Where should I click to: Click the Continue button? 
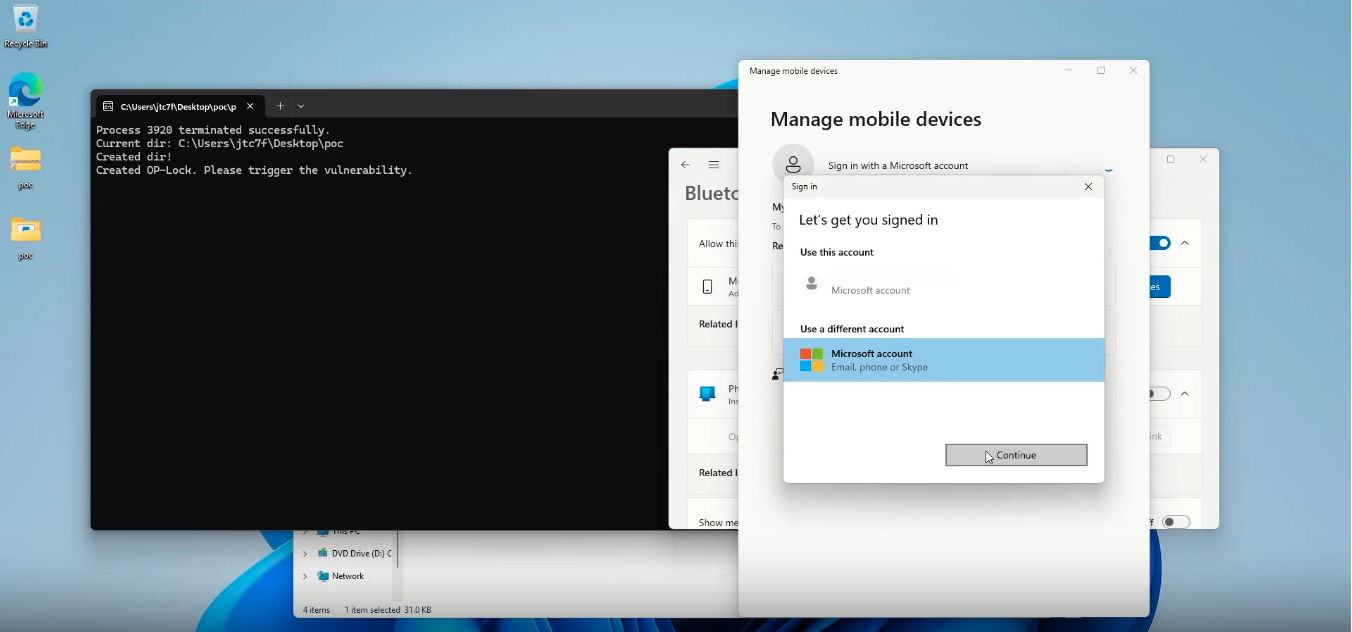[x=1016, y=455]
